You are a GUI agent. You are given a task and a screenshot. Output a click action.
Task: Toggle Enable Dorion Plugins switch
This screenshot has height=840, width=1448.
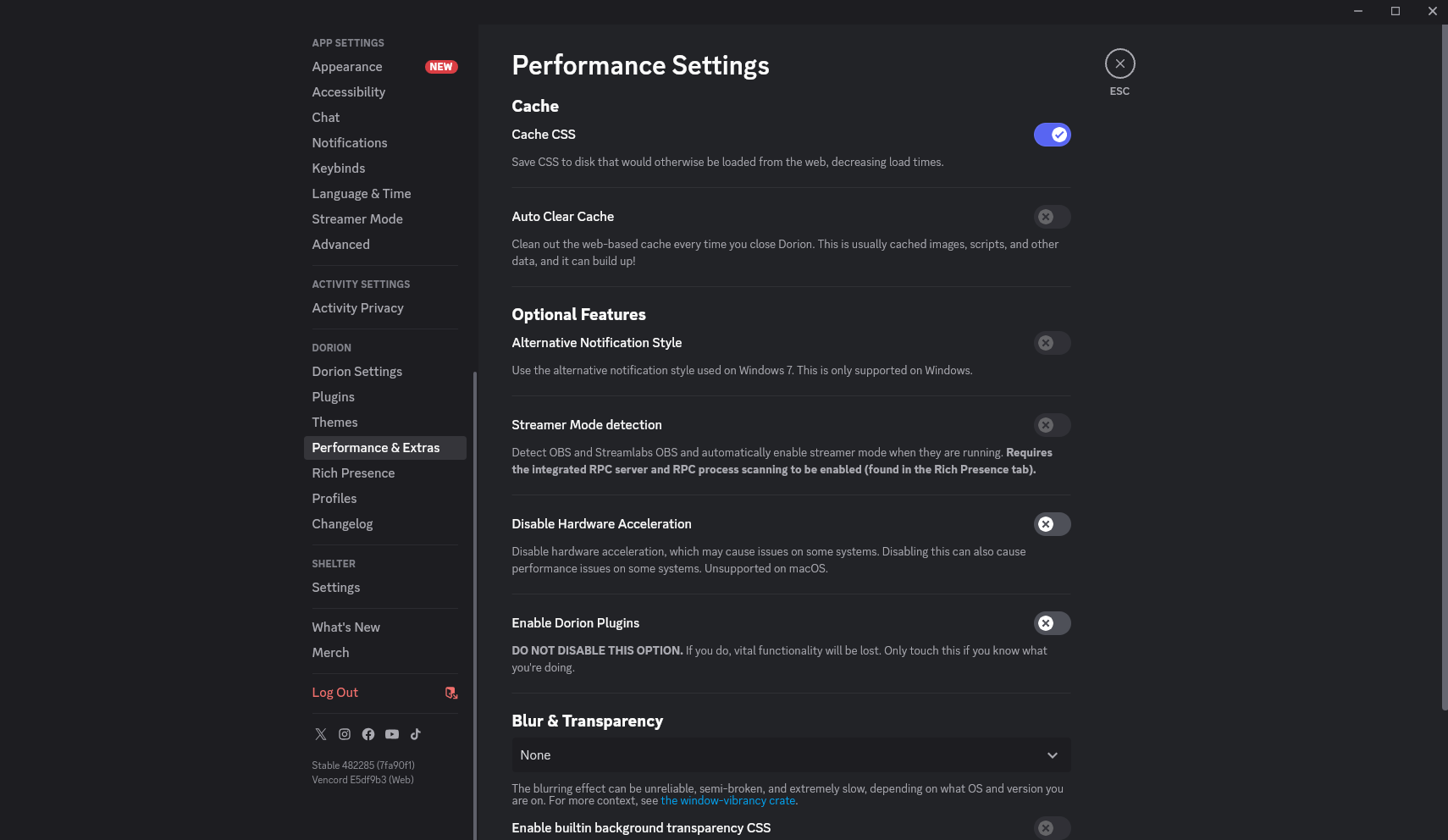[x=1052, y=623]
